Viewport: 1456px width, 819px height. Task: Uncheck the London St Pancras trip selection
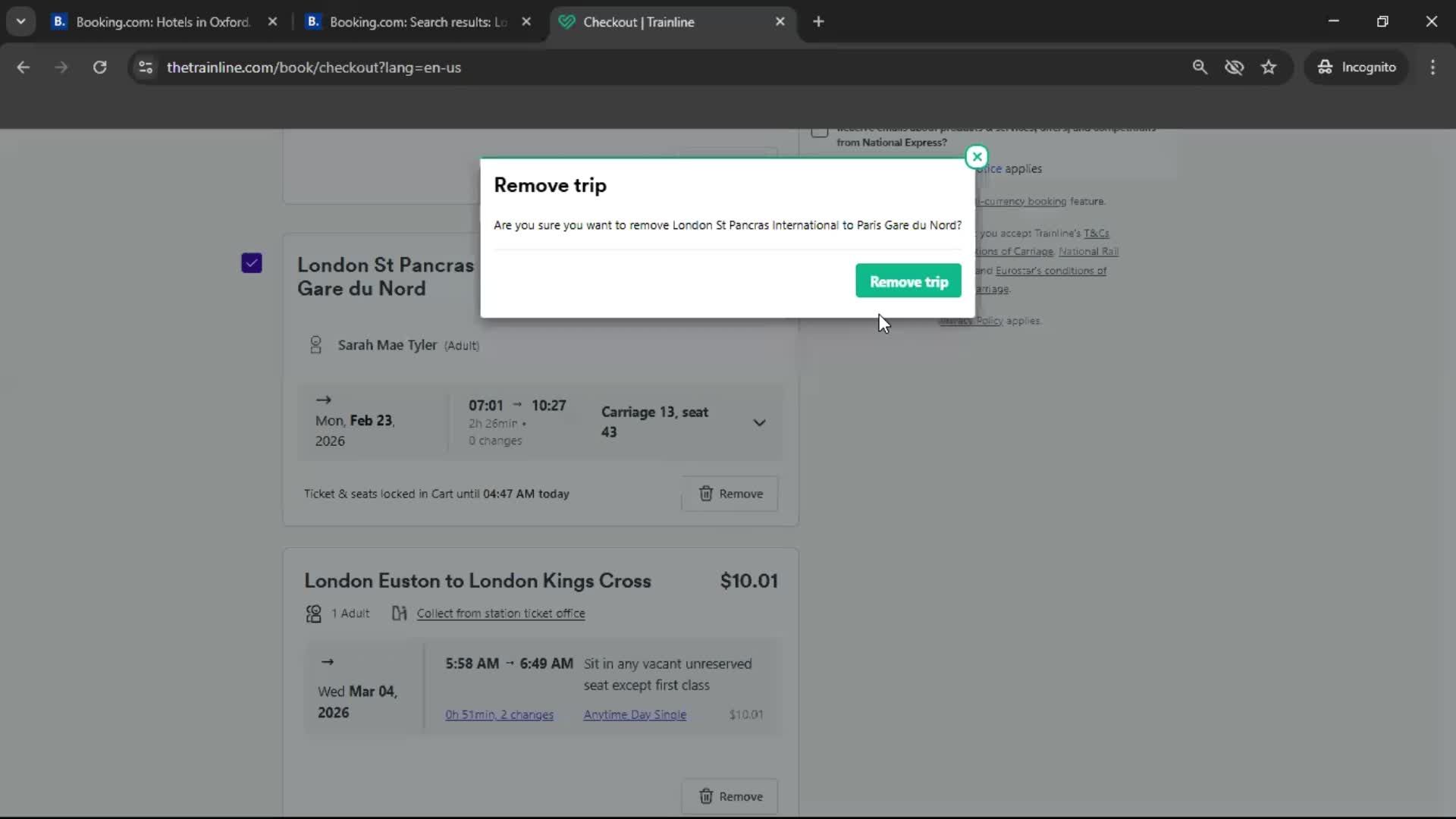(x=251, y=262)
